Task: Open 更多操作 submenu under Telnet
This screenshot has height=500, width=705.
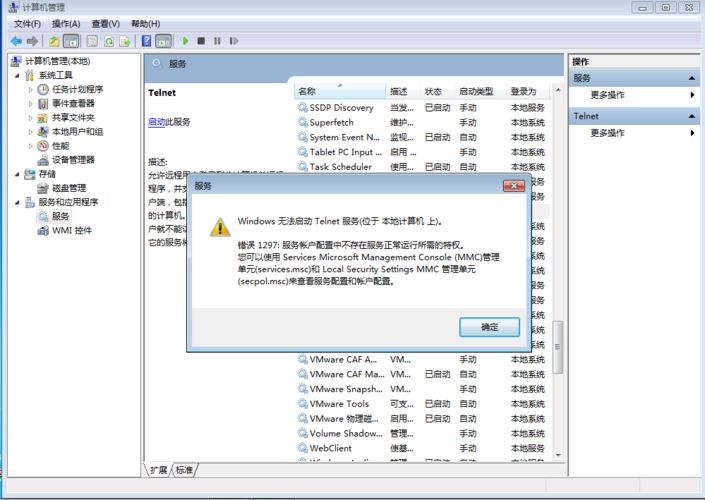Action: click(x=607, y=133)
